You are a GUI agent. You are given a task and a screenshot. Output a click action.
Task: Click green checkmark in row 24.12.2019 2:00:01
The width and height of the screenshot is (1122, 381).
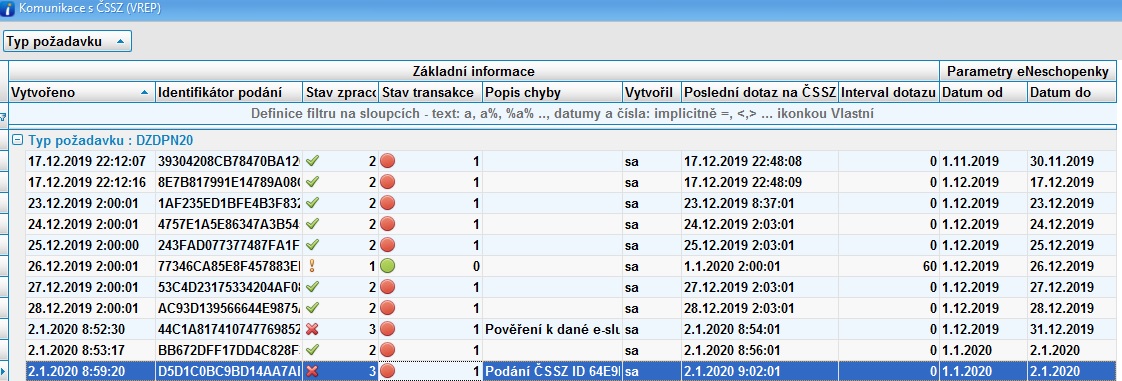click(x=313, y=223)
